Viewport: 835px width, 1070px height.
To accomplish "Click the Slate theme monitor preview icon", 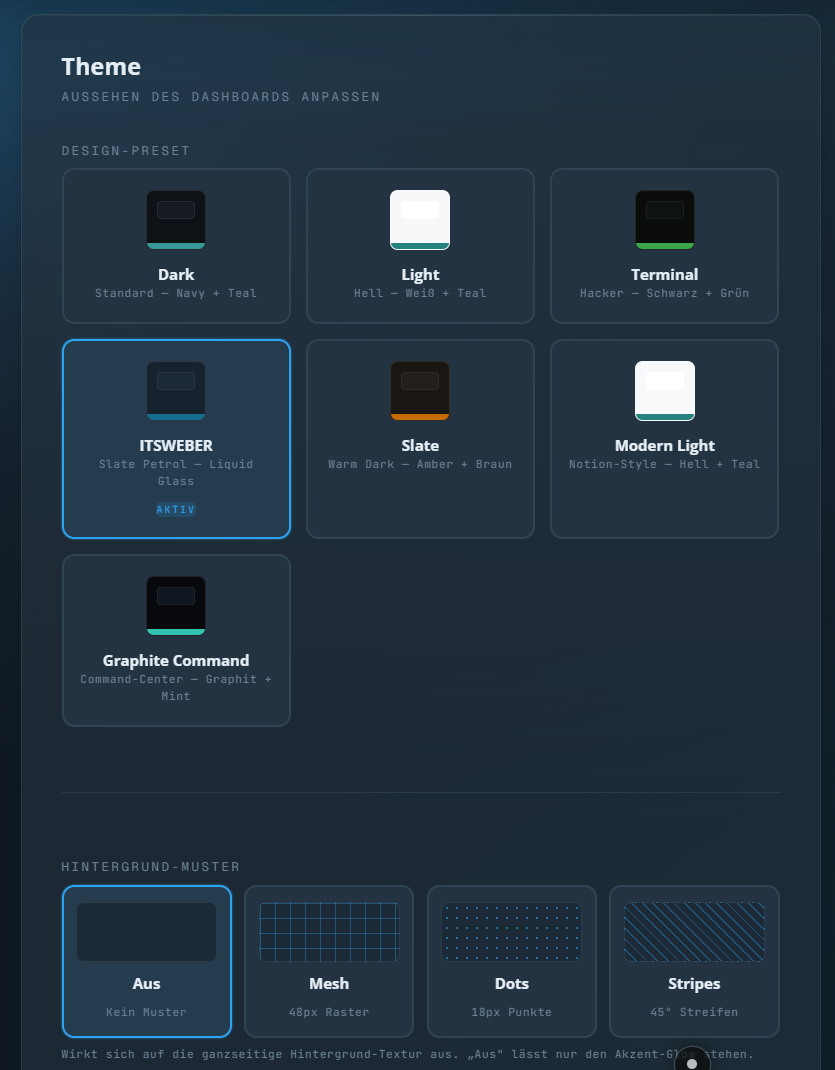I will (420, 390).
